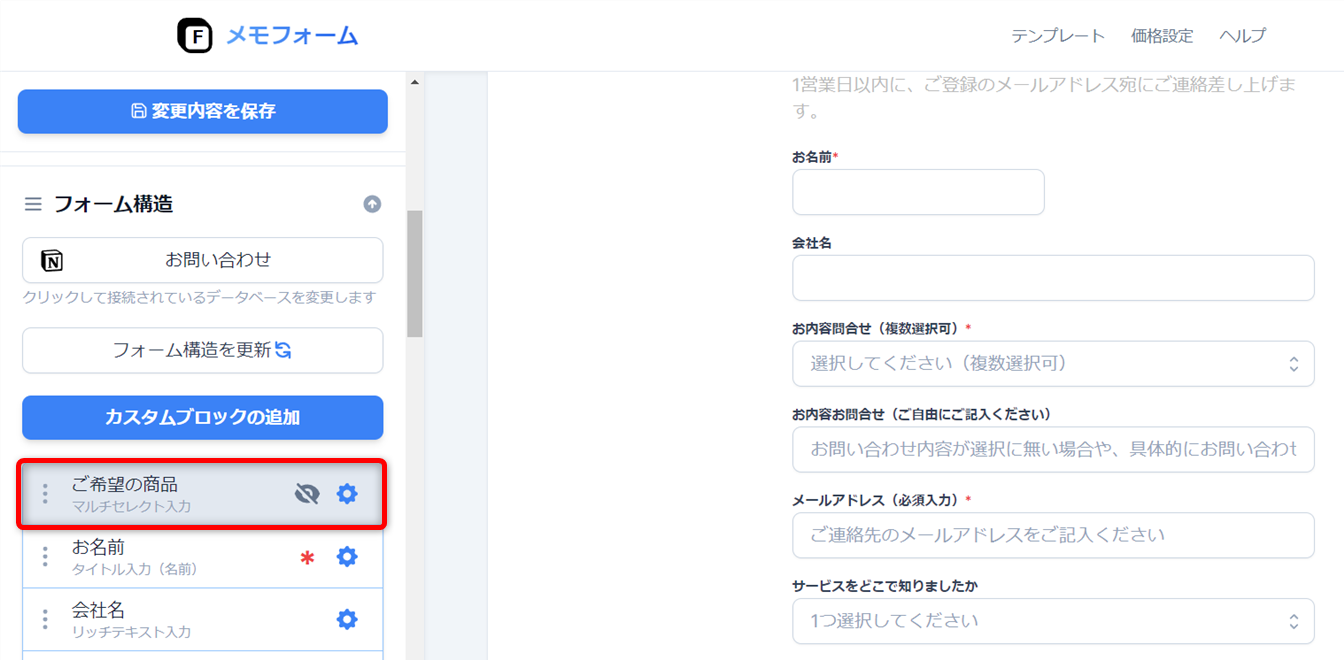The height and width of the screenshot is (660, 1344).
Task: Click the メモフォーム logo icon
Action: (x=195, y=36)
